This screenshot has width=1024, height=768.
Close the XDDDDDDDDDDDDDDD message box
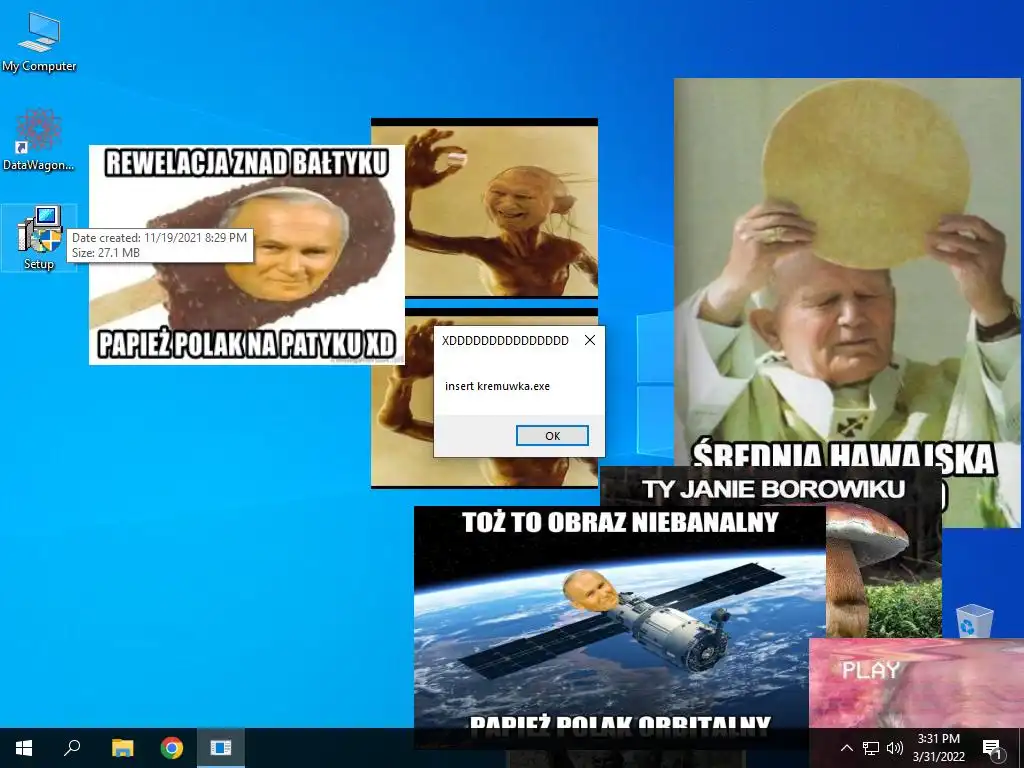click(590, 340)
